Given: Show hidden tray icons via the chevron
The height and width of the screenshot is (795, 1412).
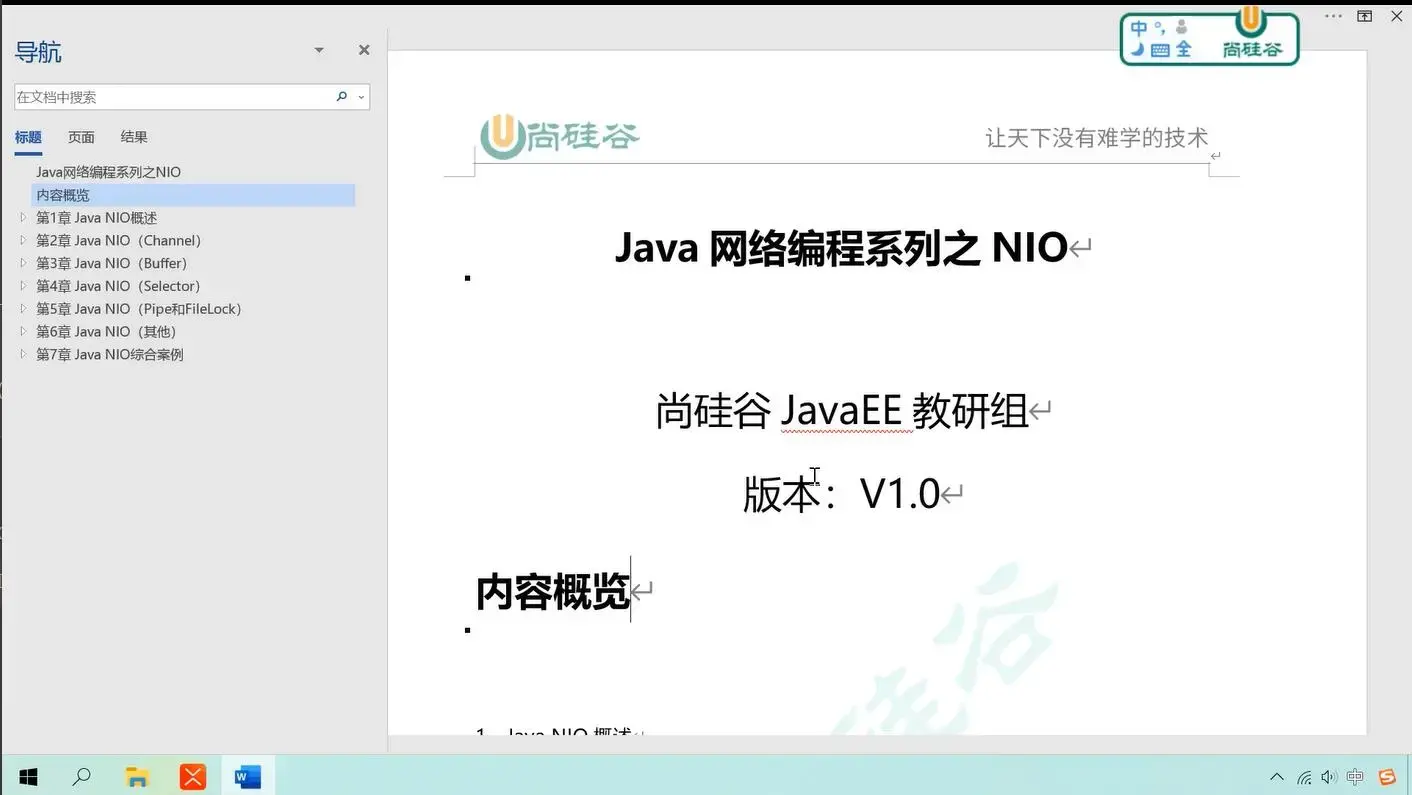Looking at the screenshot, I should point(1277,776).
